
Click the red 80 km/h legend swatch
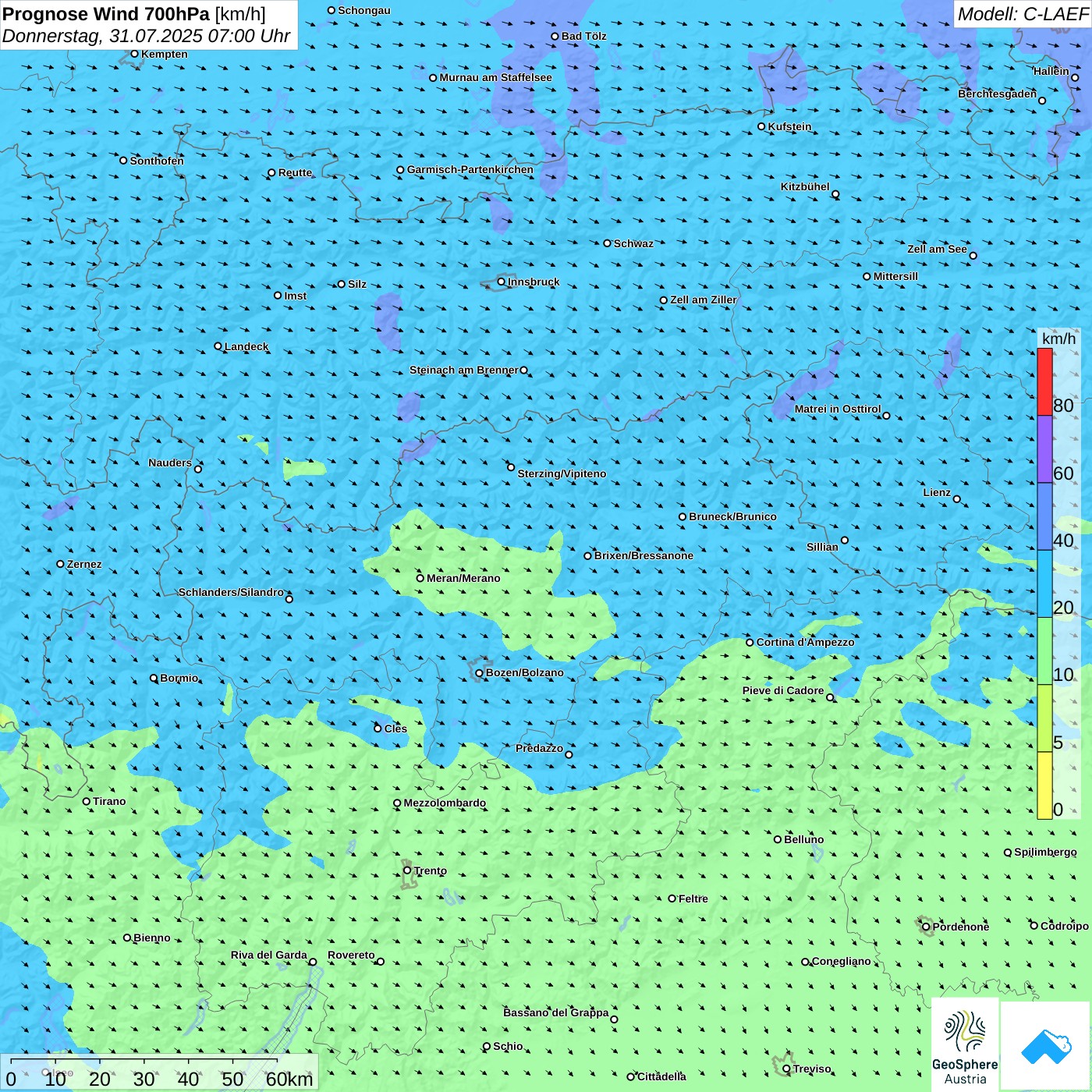click(1044, 381)
